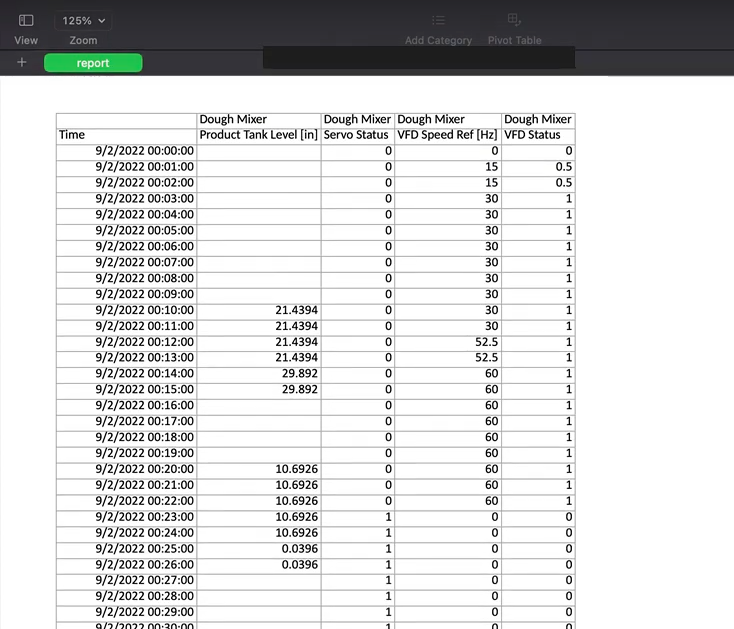The image size is (734, 629).
Task: Select empty tank level cell in 00:16:00 row
Action: click(x=259, y=405)
